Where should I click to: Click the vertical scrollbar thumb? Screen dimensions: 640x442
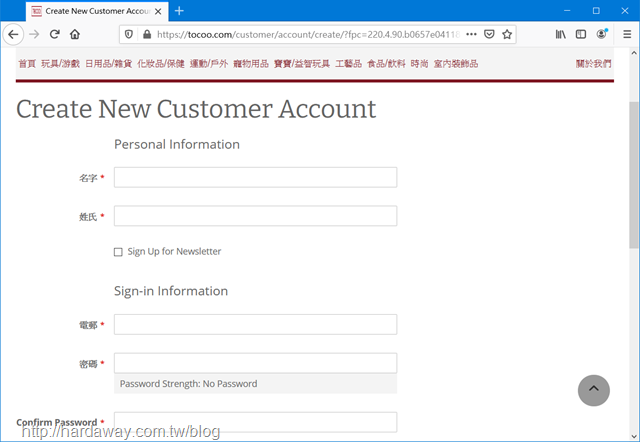(x=634, y=175)
